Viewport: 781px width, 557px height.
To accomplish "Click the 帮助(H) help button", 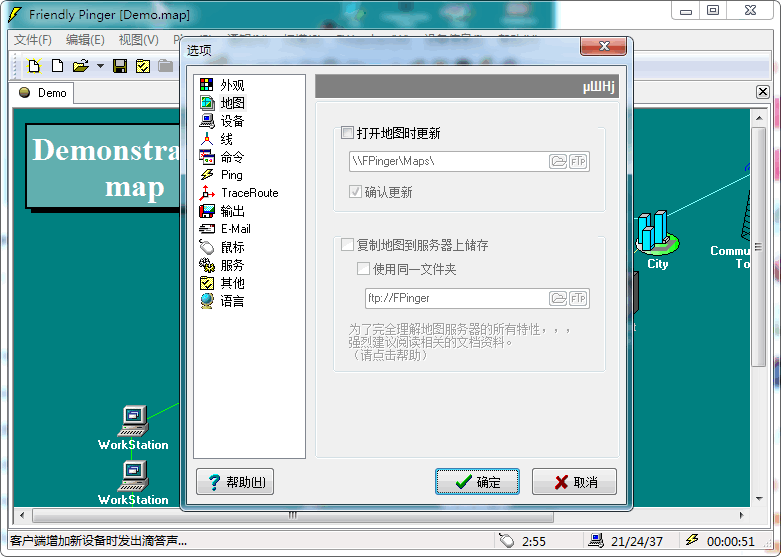I will pyautogui.click(x=235, y=482).
